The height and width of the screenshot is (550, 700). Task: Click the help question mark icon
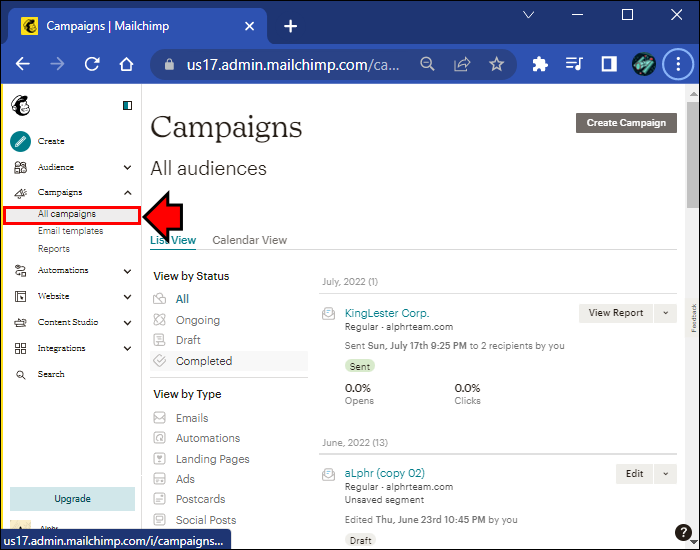683,532
